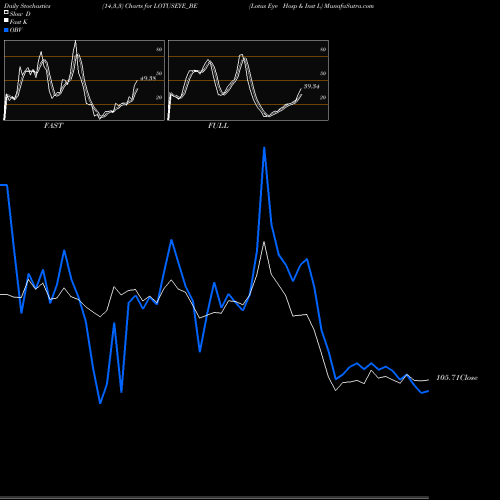This screenshot has height=500, width=500.
Task: Click the 'Slow D' legend text
Action: tap(20, 14)
